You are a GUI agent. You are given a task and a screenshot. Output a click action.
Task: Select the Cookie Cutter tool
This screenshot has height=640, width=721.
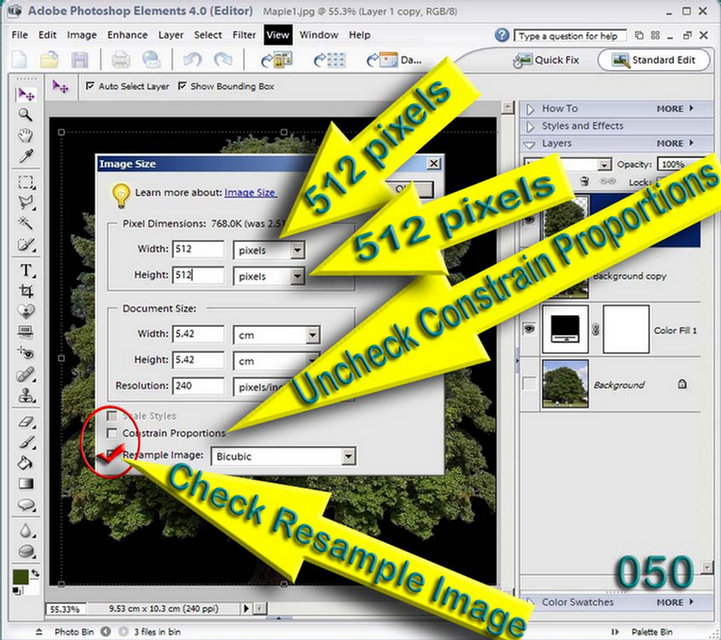click(26, 311)
